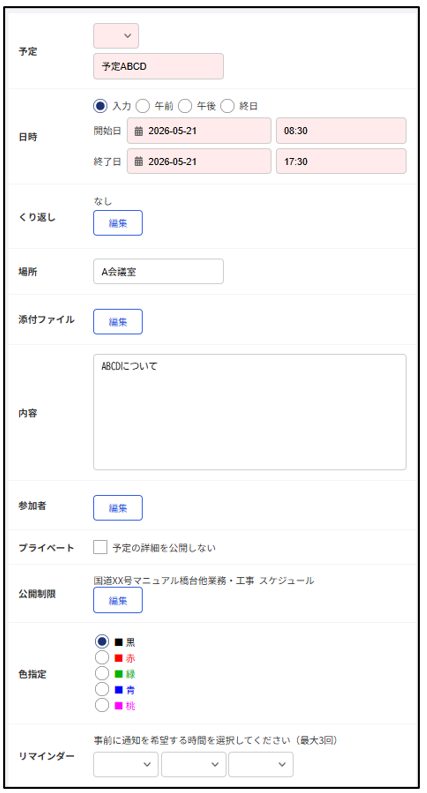Open the third リマインダー dropdown
Image resolution: width=427 pixels, height=793 pixels.
click(x=261, y=764)
